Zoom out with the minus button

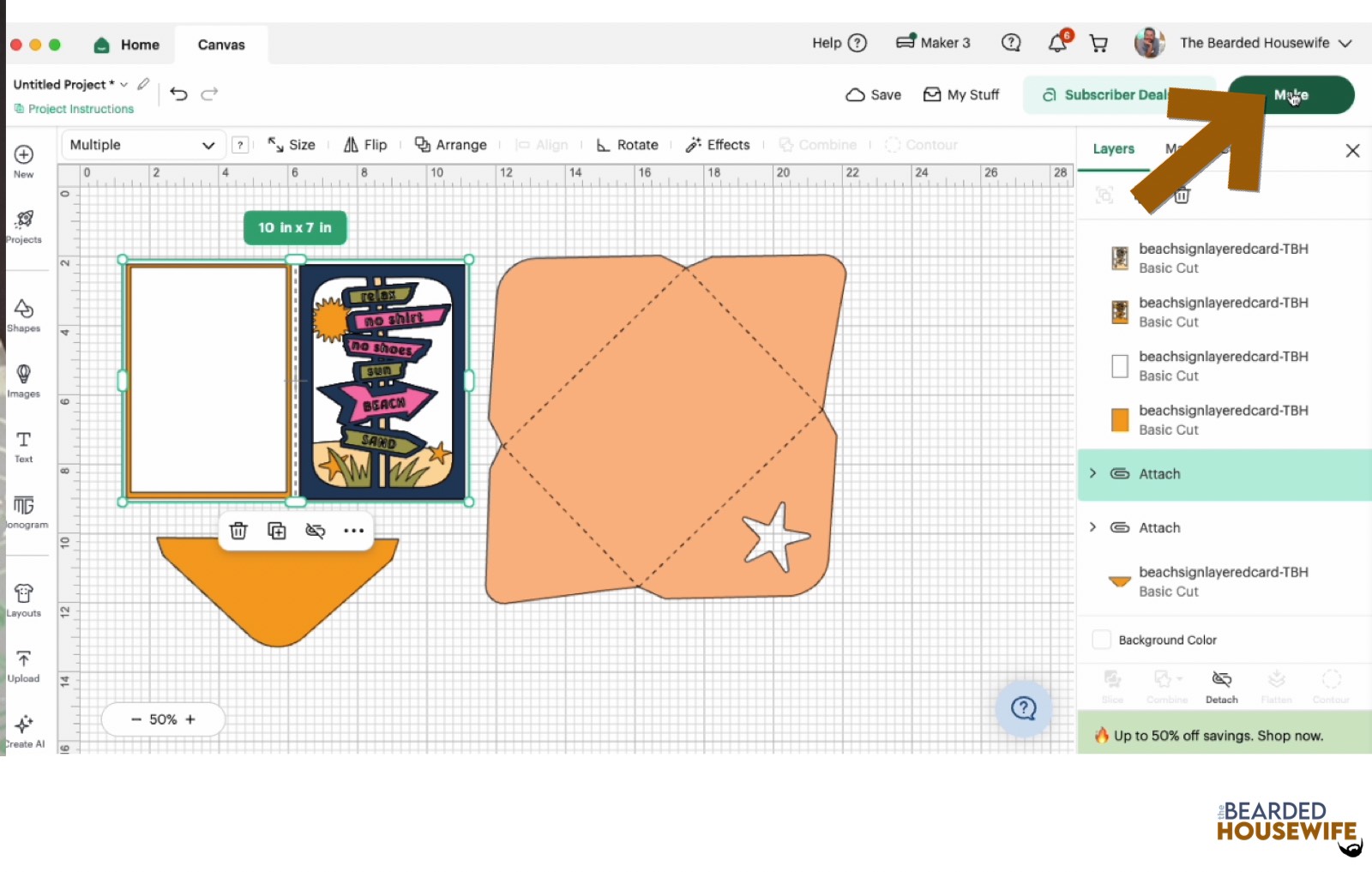coord(135,719)
